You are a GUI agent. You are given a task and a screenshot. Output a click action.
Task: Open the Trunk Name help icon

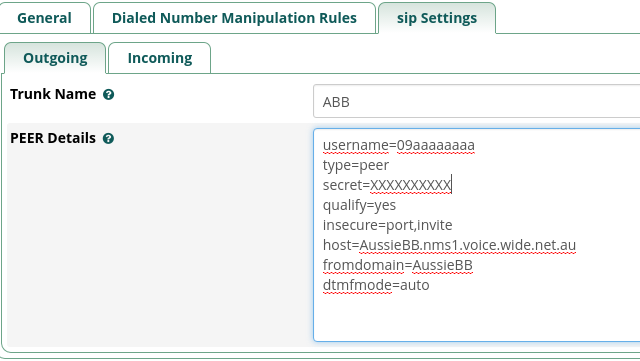(109, 95)
